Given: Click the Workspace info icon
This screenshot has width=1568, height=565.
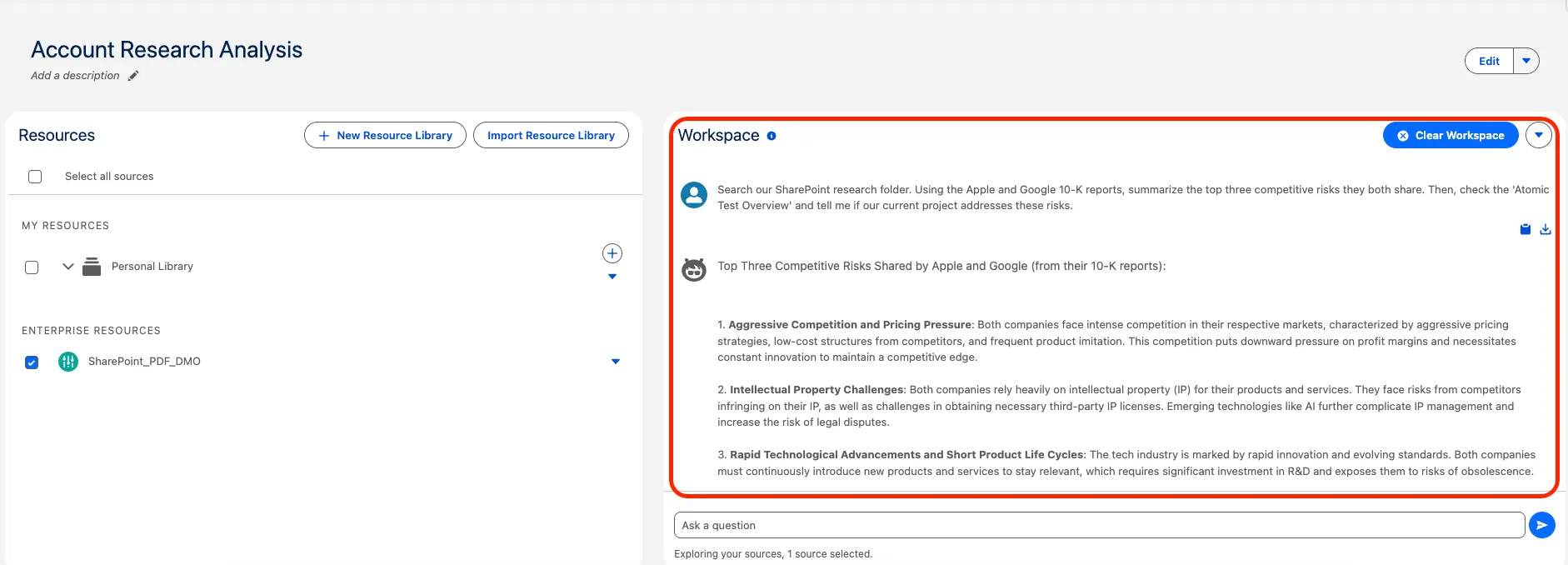Looking at the screenshot, I should coord(772,136).
